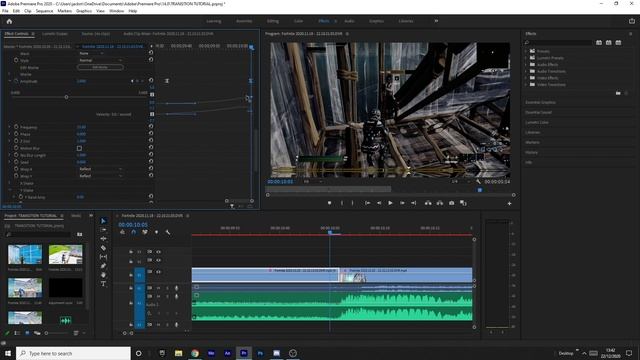Open the Clip menu
The width and height of the screenshot is (640, 360).
(28, 11)
